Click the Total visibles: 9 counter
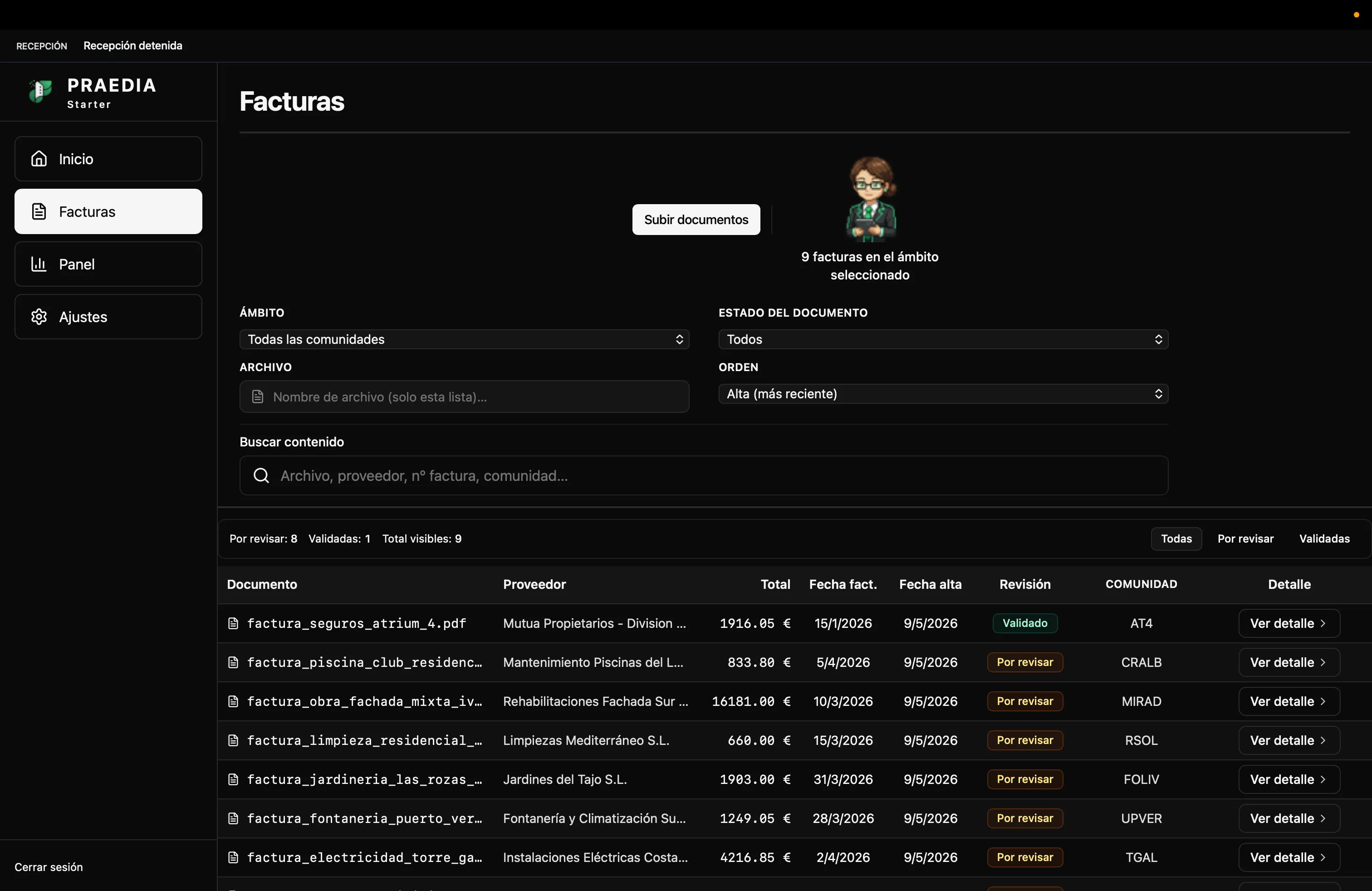The image size is (1372, 891). [422, 539]
